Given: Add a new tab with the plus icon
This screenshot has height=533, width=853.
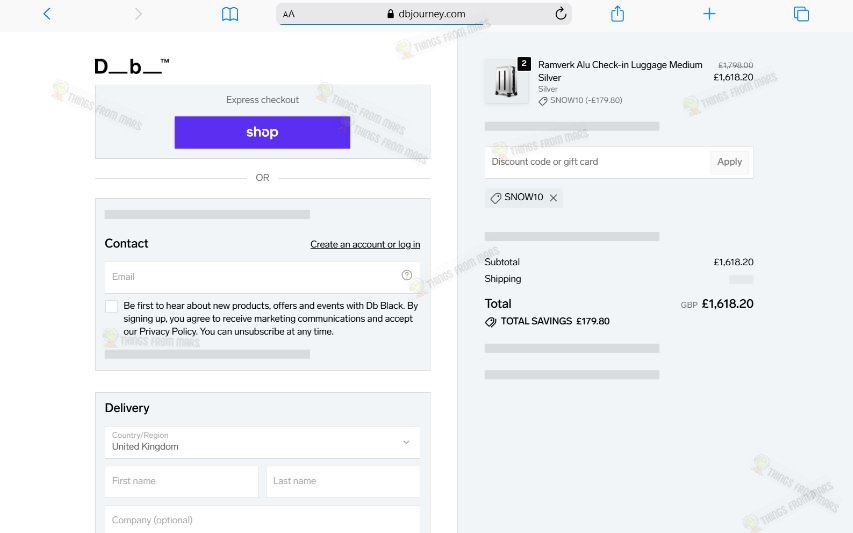Looking at the screenshot, I should [709, 14].
